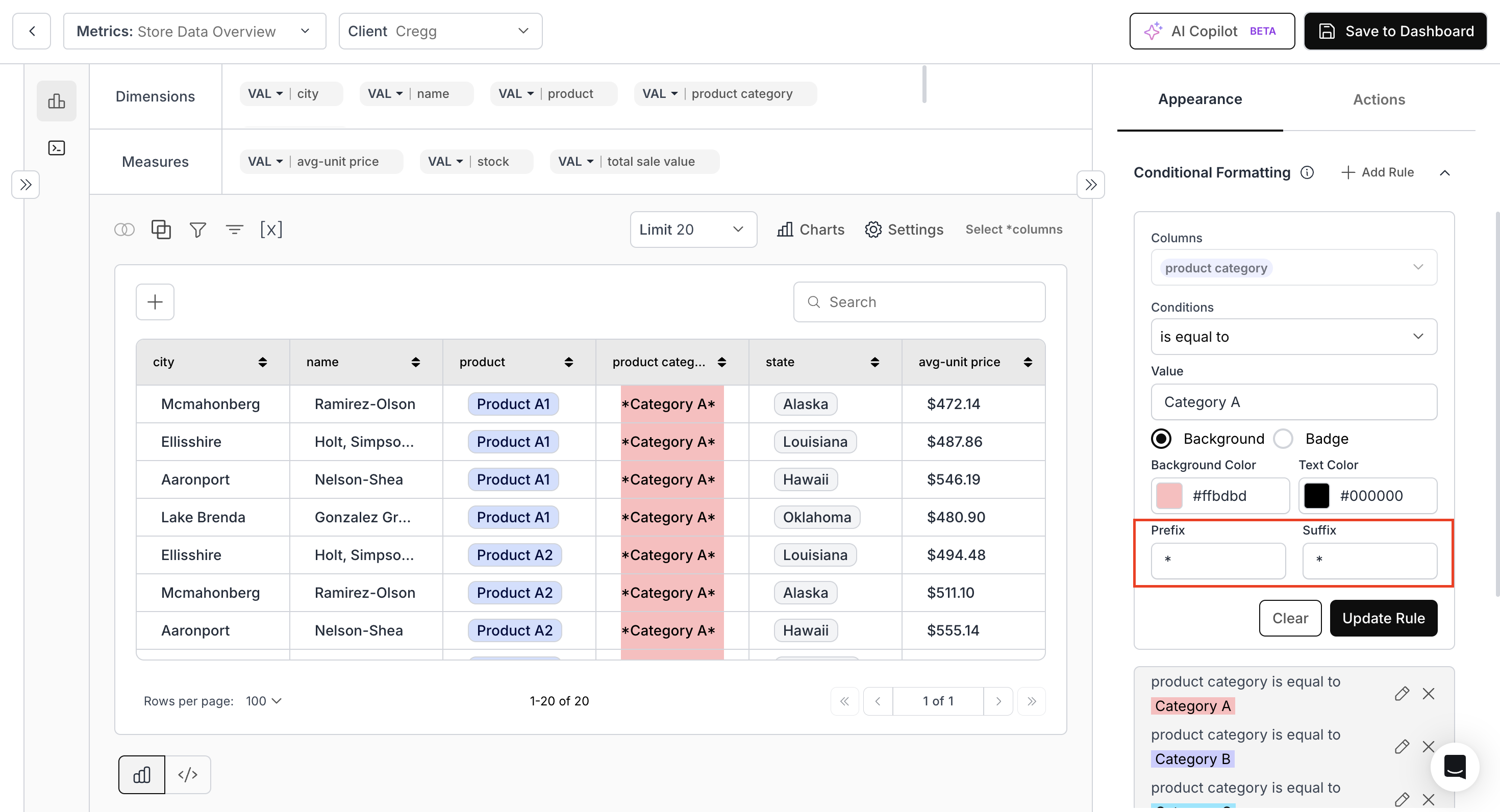Click Select *columns
The width and height of the screenshot is (1500, 812).
tap(1014, 230)
